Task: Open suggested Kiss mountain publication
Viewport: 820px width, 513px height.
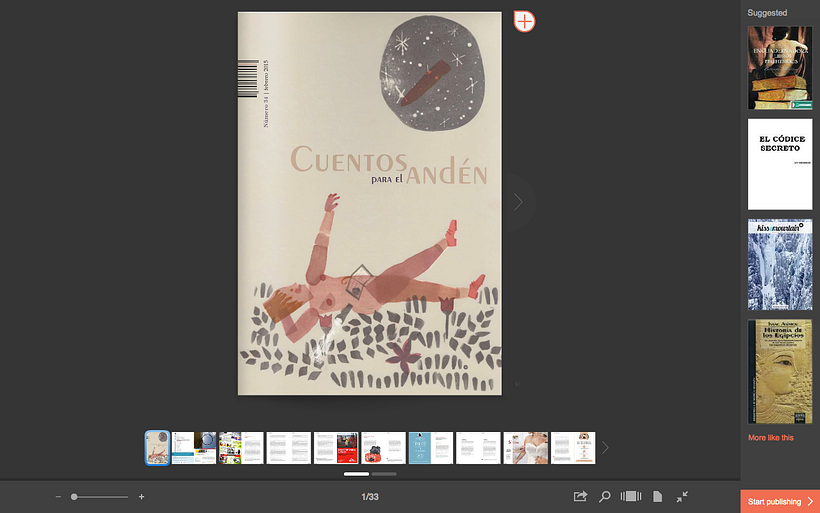Action: point(780,265)
